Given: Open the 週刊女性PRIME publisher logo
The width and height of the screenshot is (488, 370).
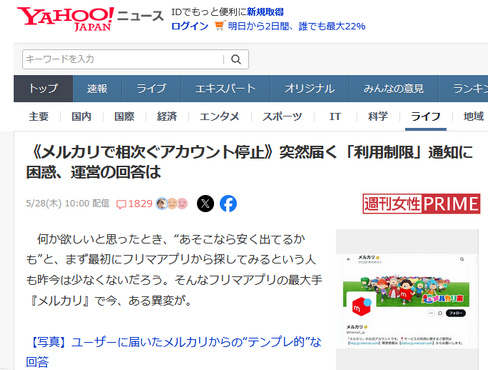Looking at the screenshot, I should click(x=421, y=203).
